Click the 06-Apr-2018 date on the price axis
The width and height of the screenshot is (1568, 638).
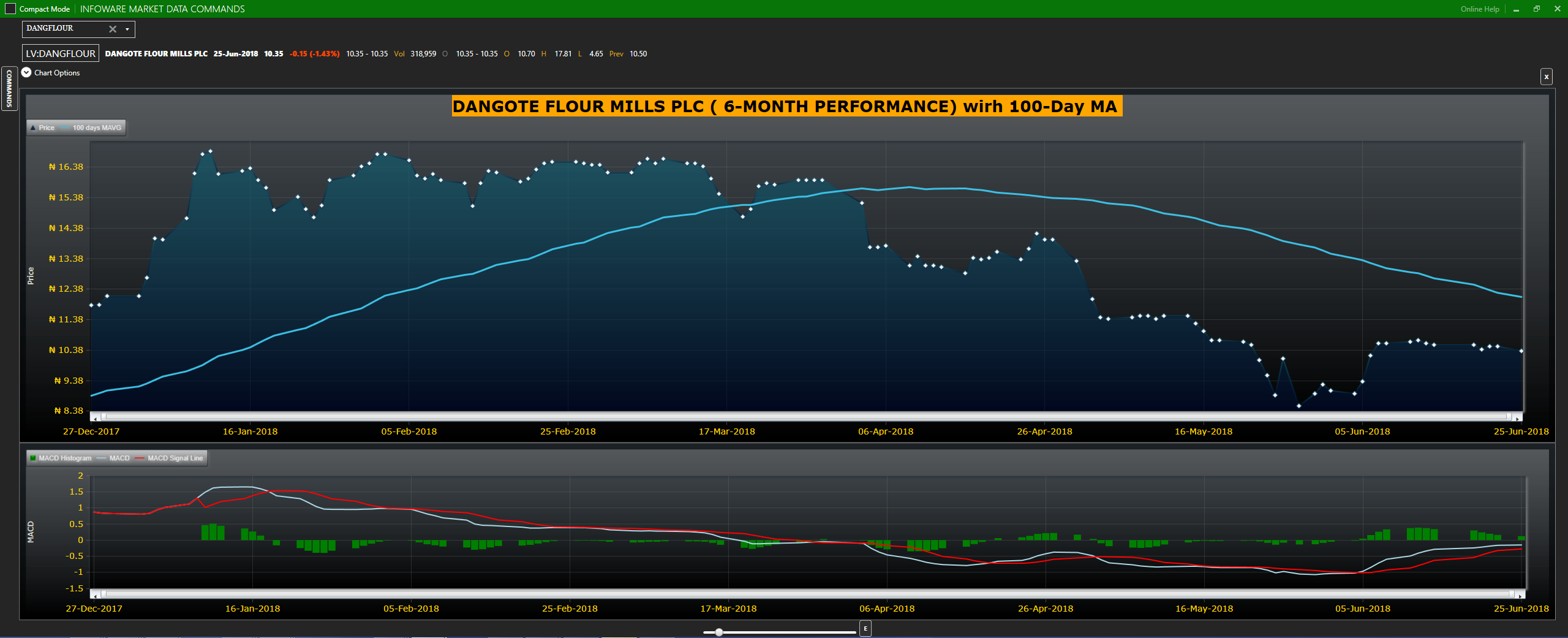coord(886,431)
